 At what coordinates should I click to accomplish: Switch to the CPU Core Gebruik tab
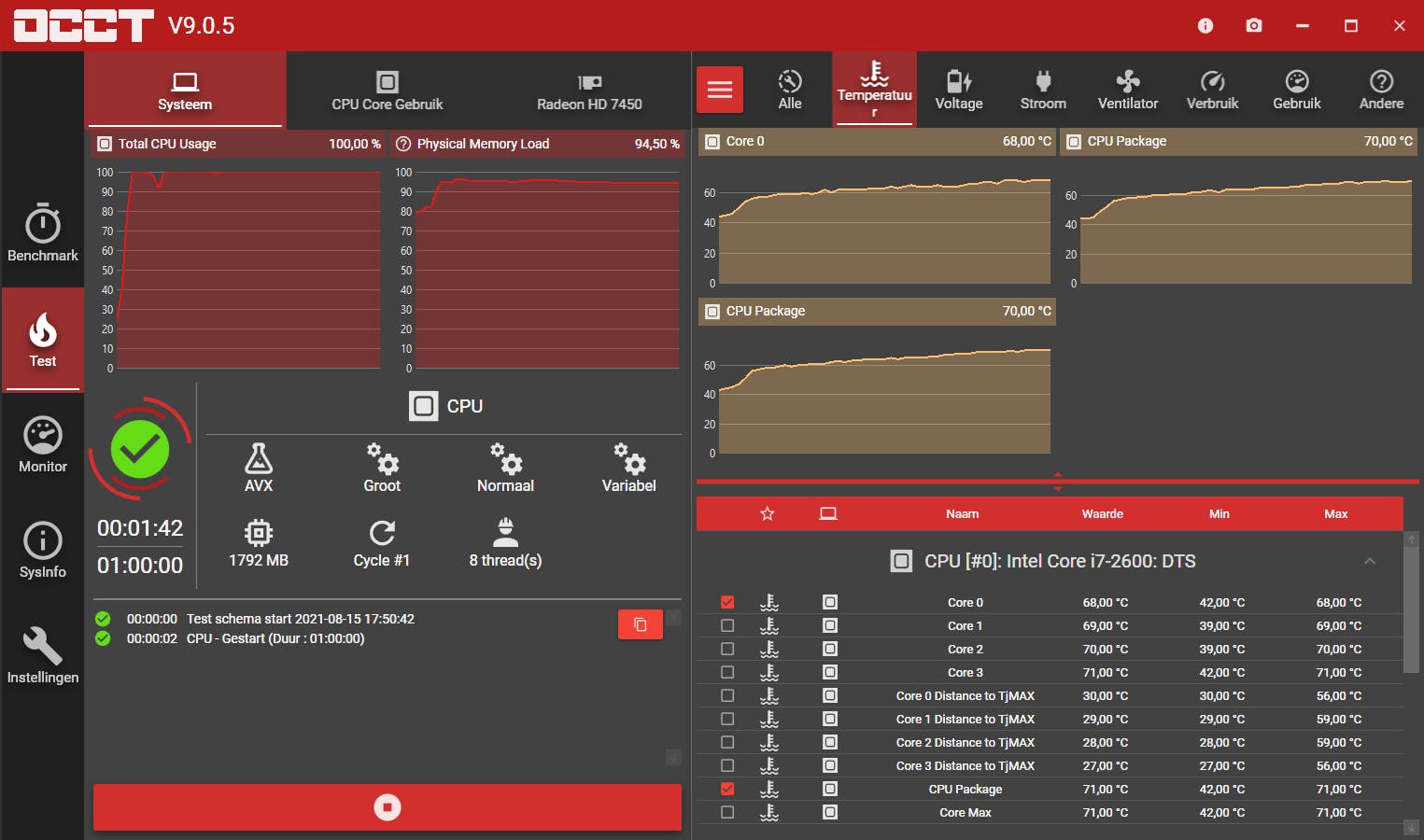[x=388, y=90]
